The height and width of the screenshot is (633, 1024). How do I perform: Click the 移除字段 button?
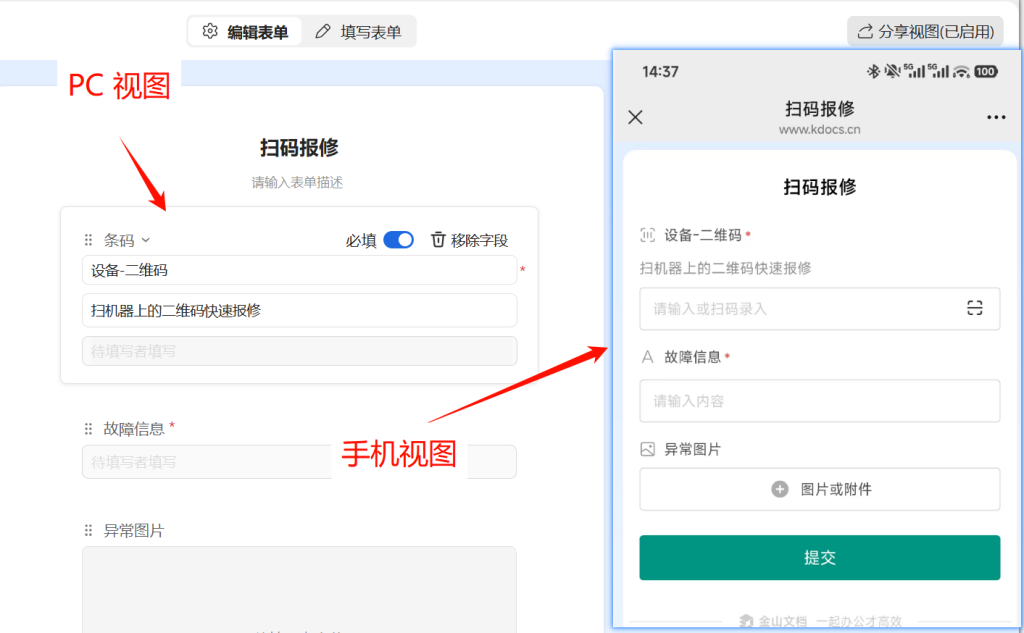tap(470, 240)
